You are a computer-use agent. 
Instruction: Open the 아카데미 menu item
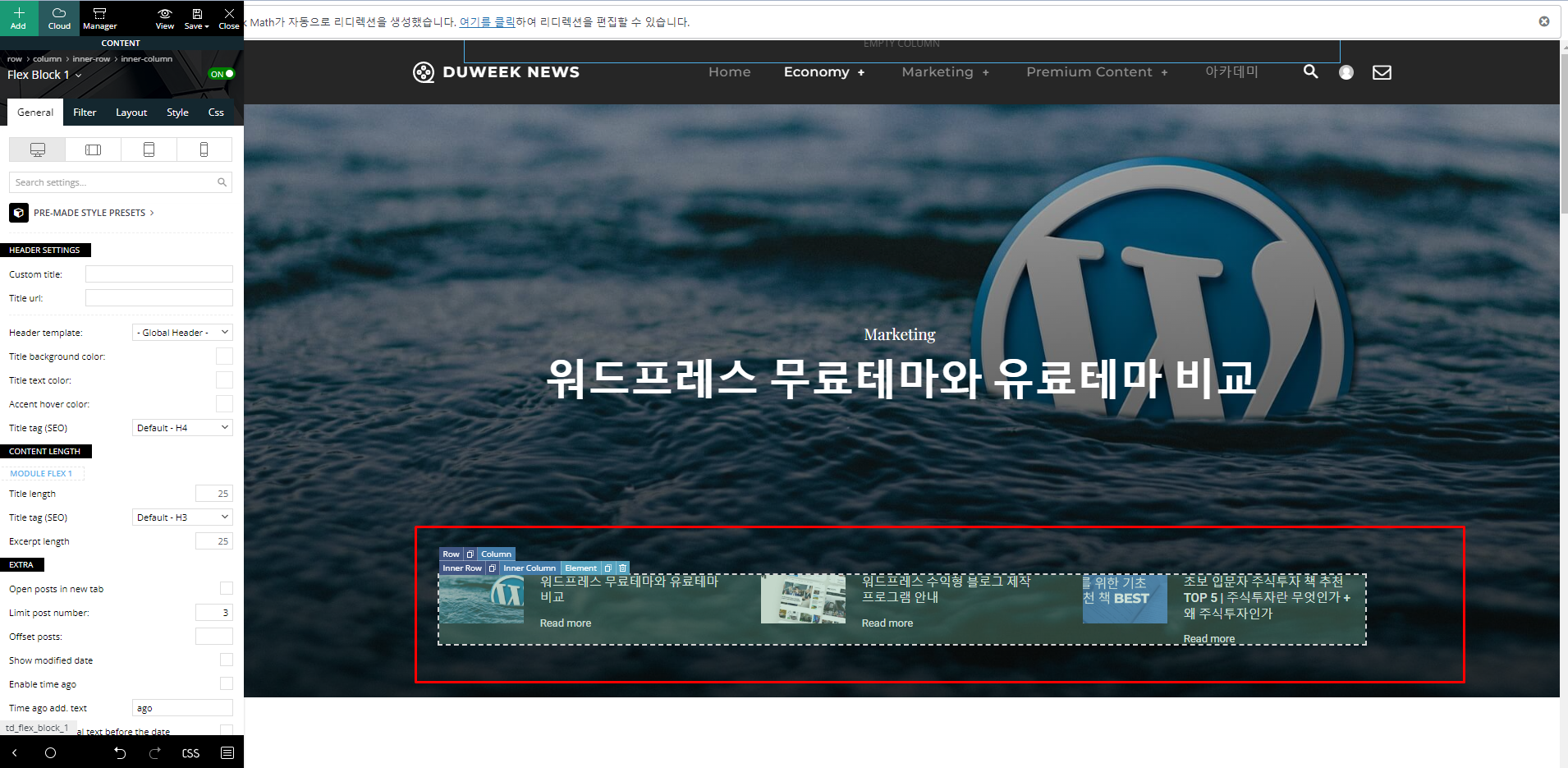[x=1231, y=72]
